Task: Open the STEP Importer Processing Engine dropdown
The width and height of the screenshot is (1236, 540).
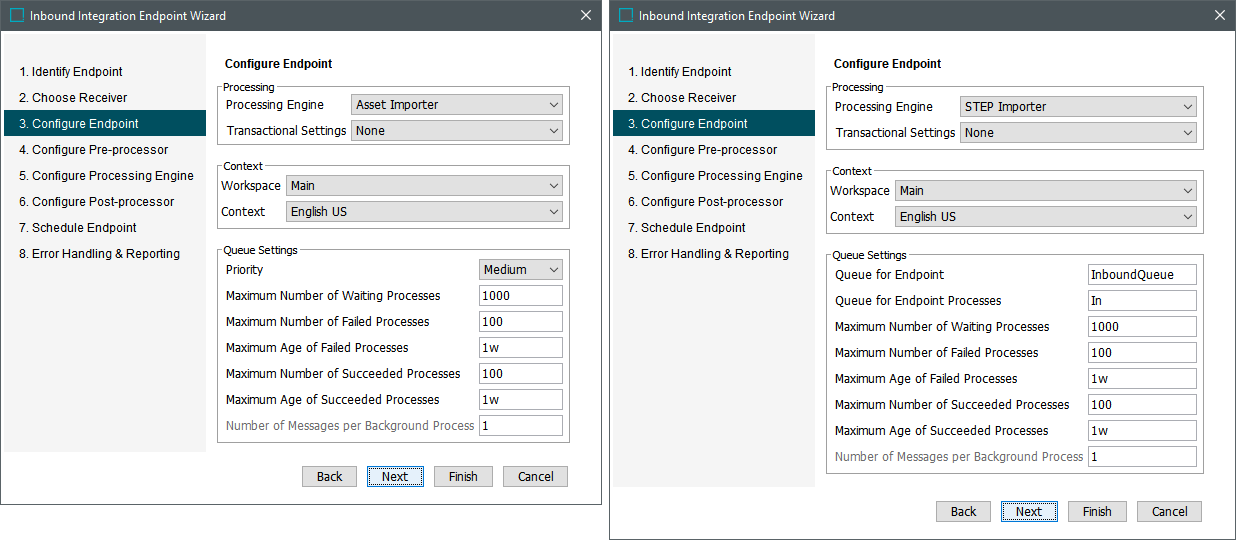Action: (x=1078, y=107)
